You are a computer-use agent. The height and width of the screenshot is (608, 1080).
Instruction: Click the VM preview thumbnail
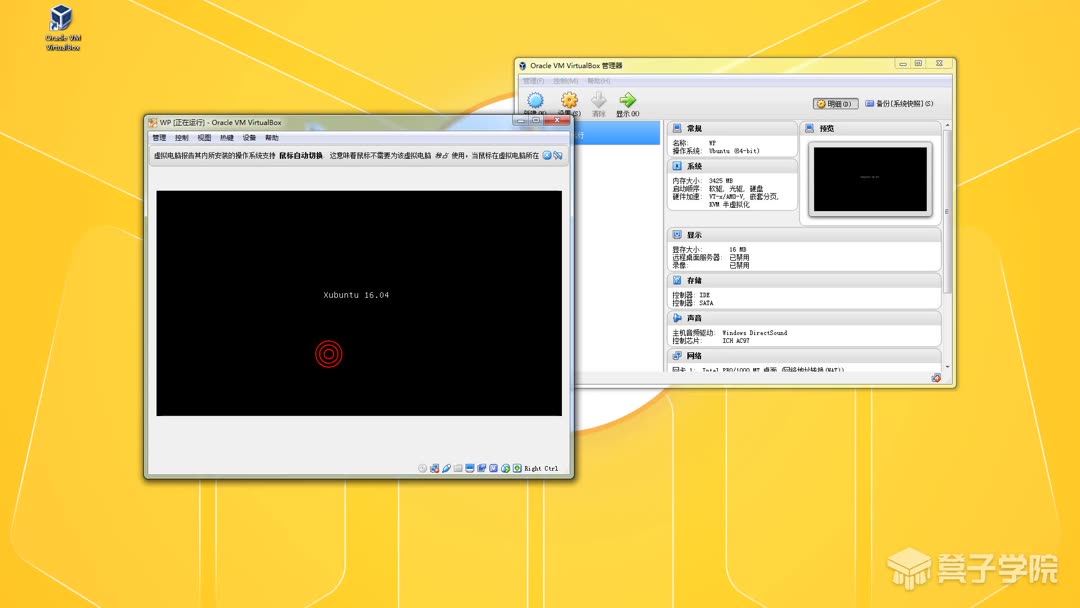click(870, 178)
